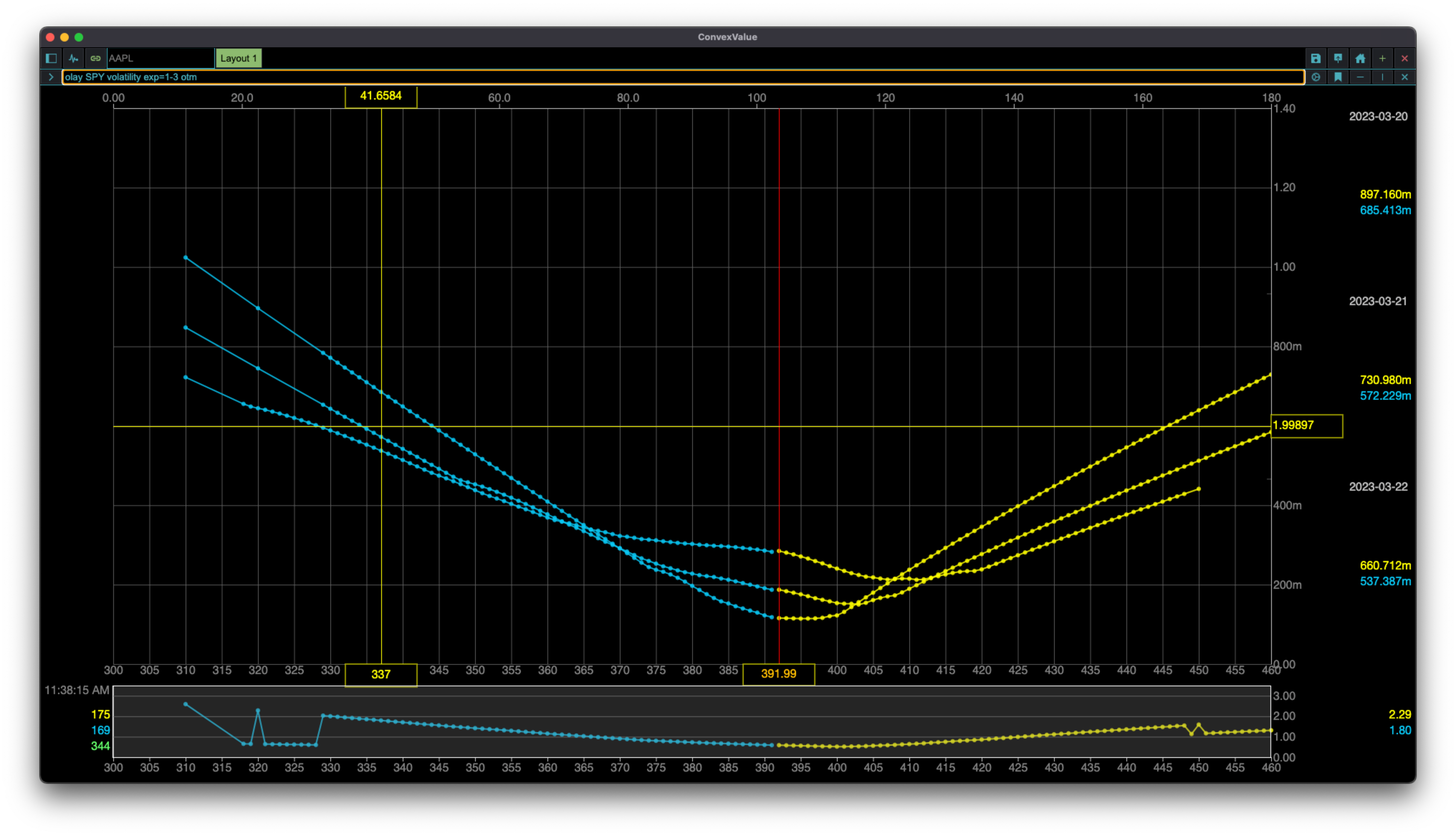This screenshot has height=836, width=1456.
Task: Click the pulse waveform activity icon
Action: [73, 58]
